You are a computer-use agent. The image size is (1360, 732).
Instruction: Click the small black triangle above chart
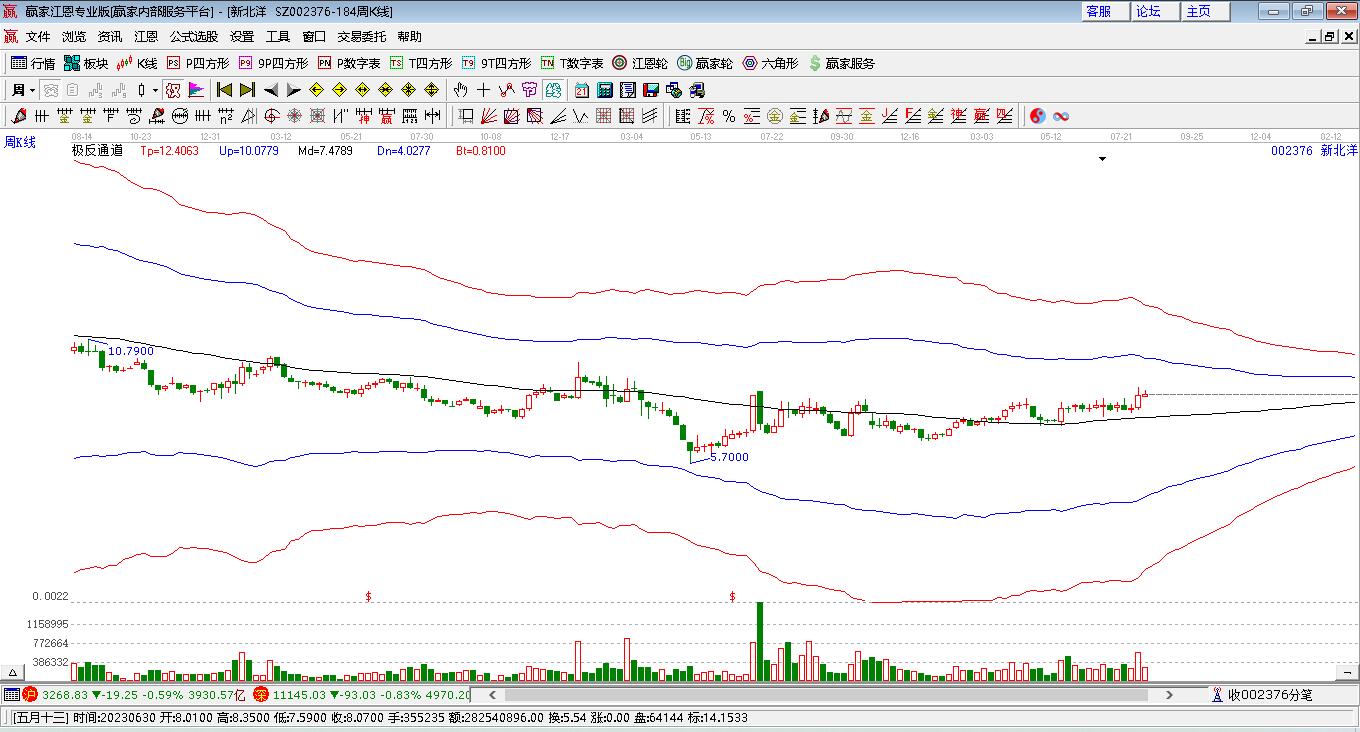coord(1102,159)
